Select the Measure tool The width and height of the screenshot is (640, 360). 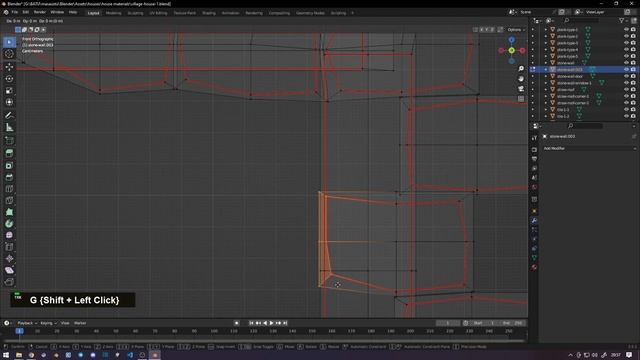coord(9,127)
